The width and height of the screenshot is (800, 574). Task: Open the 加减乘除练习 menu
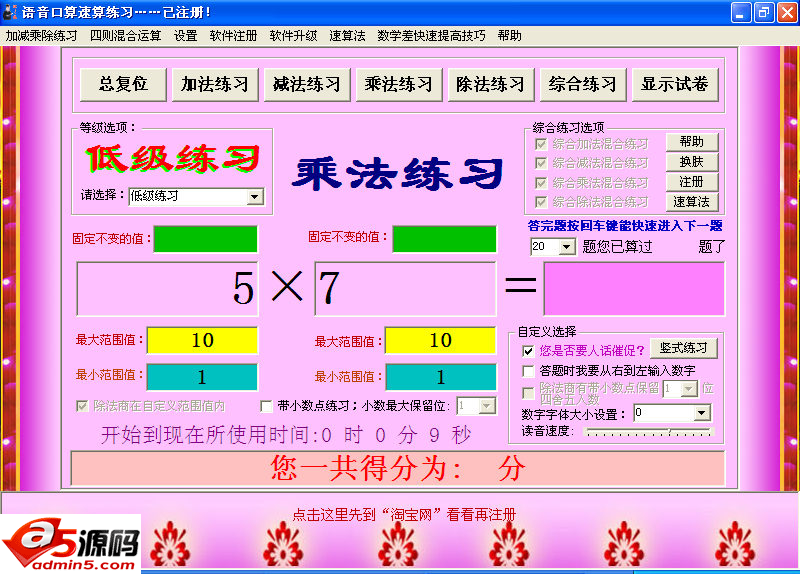click(x=41, y=36)
